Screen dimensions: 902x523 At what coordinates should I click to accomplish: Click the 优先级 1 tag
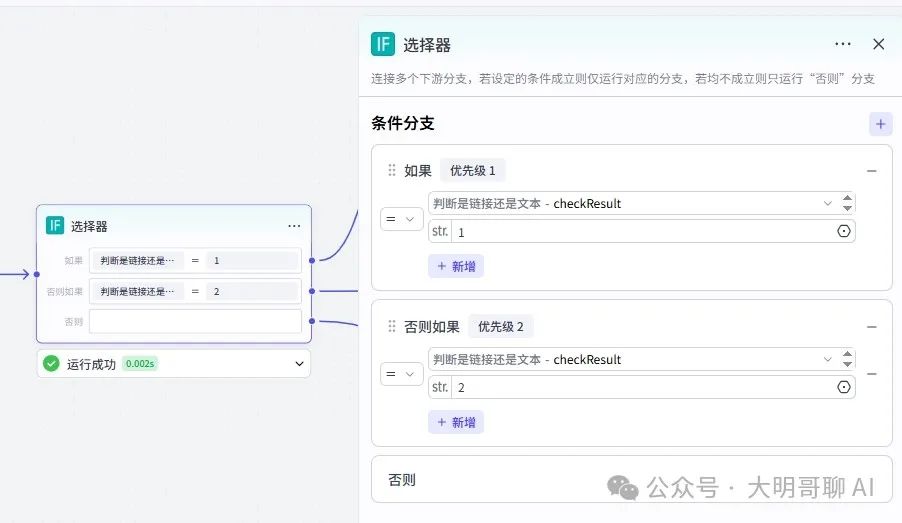pos(472,170)
